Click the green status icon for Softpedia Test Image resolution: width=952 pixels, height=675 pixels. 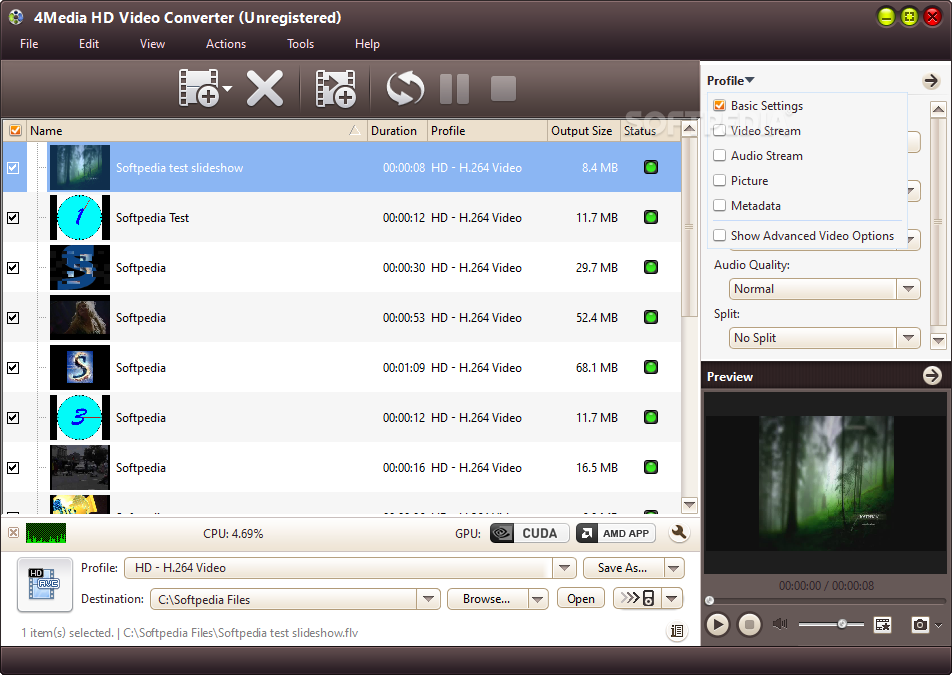coord(651,217)
